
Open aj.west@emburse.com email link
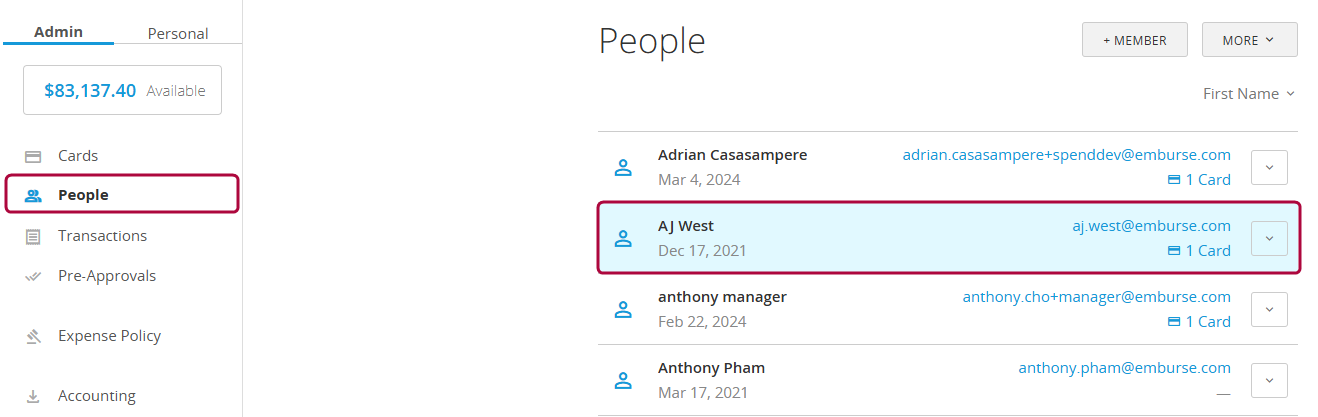tap(1151, 226)
